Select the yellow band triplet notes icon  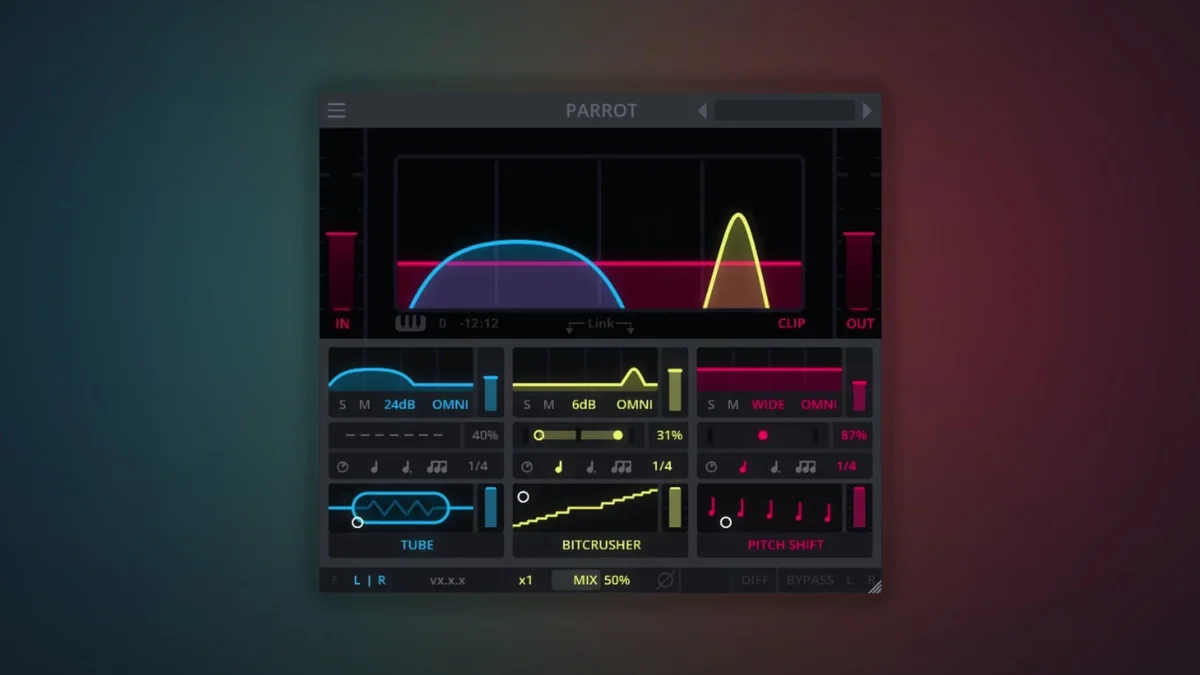pyautogui.click(x=621, y=467)
